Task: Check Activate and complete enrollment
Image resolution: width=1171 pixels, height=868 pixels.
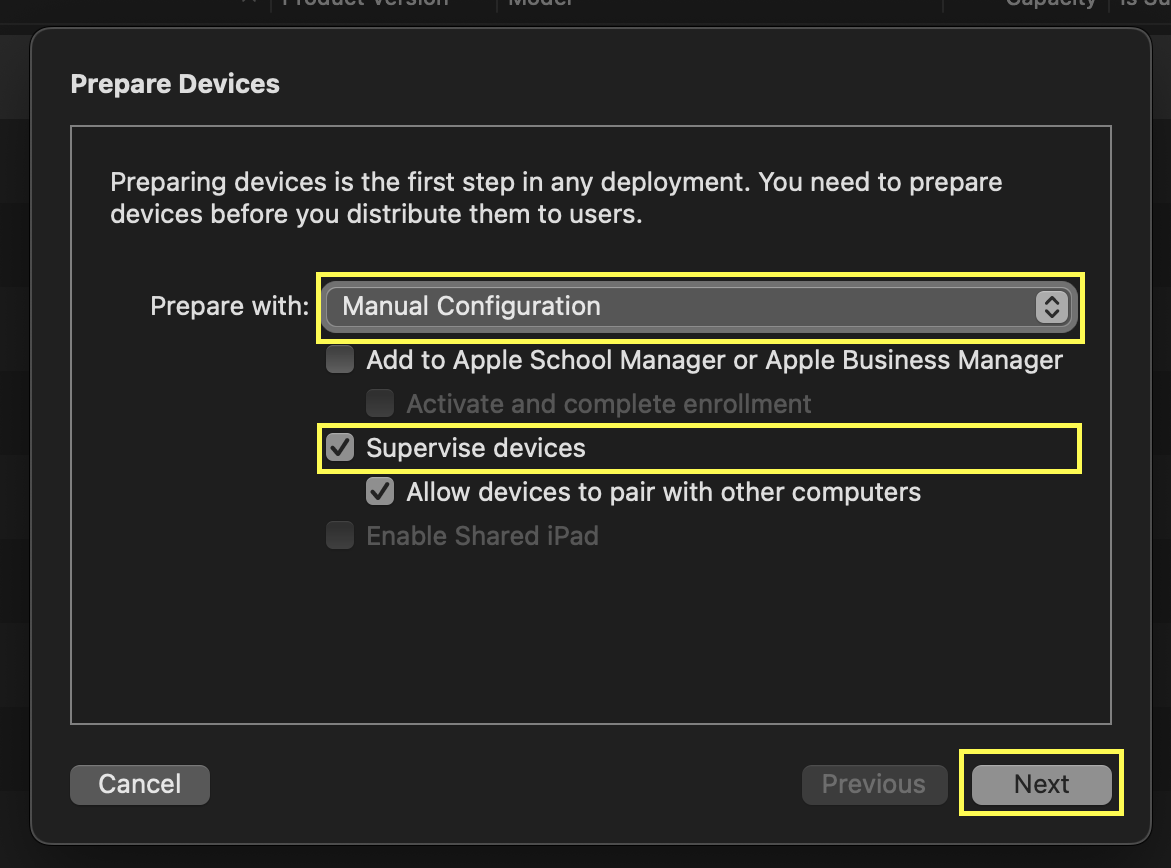Action: click(379, 403)
